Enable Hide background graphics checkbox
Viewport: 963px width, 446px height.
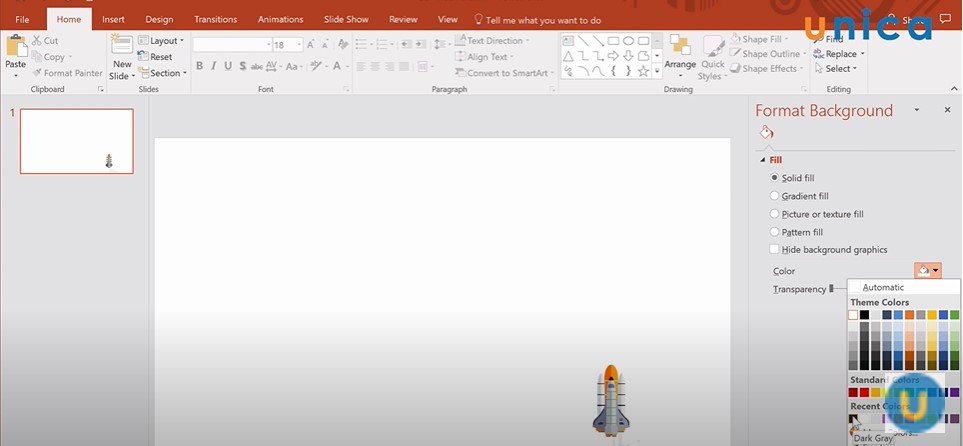tap(774, 249)
